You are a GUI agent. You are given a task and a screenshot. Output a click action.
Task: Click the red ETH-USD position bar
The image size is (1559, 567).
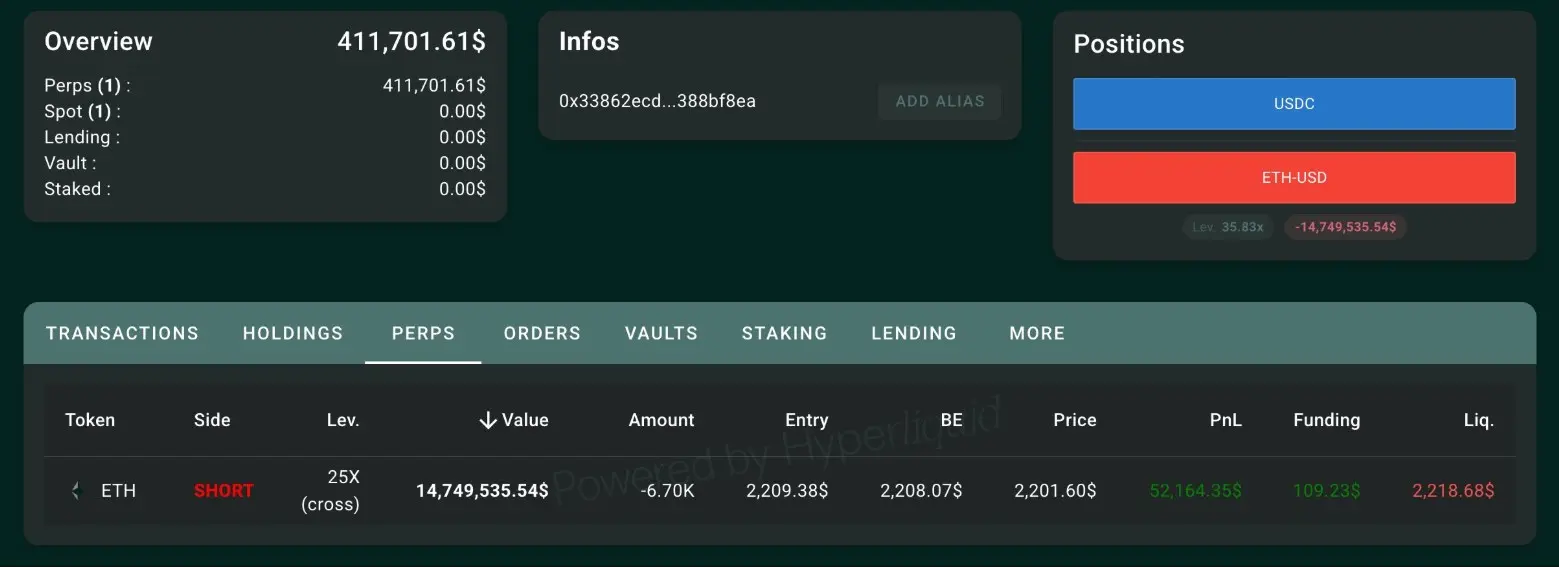pos(1294,178)
